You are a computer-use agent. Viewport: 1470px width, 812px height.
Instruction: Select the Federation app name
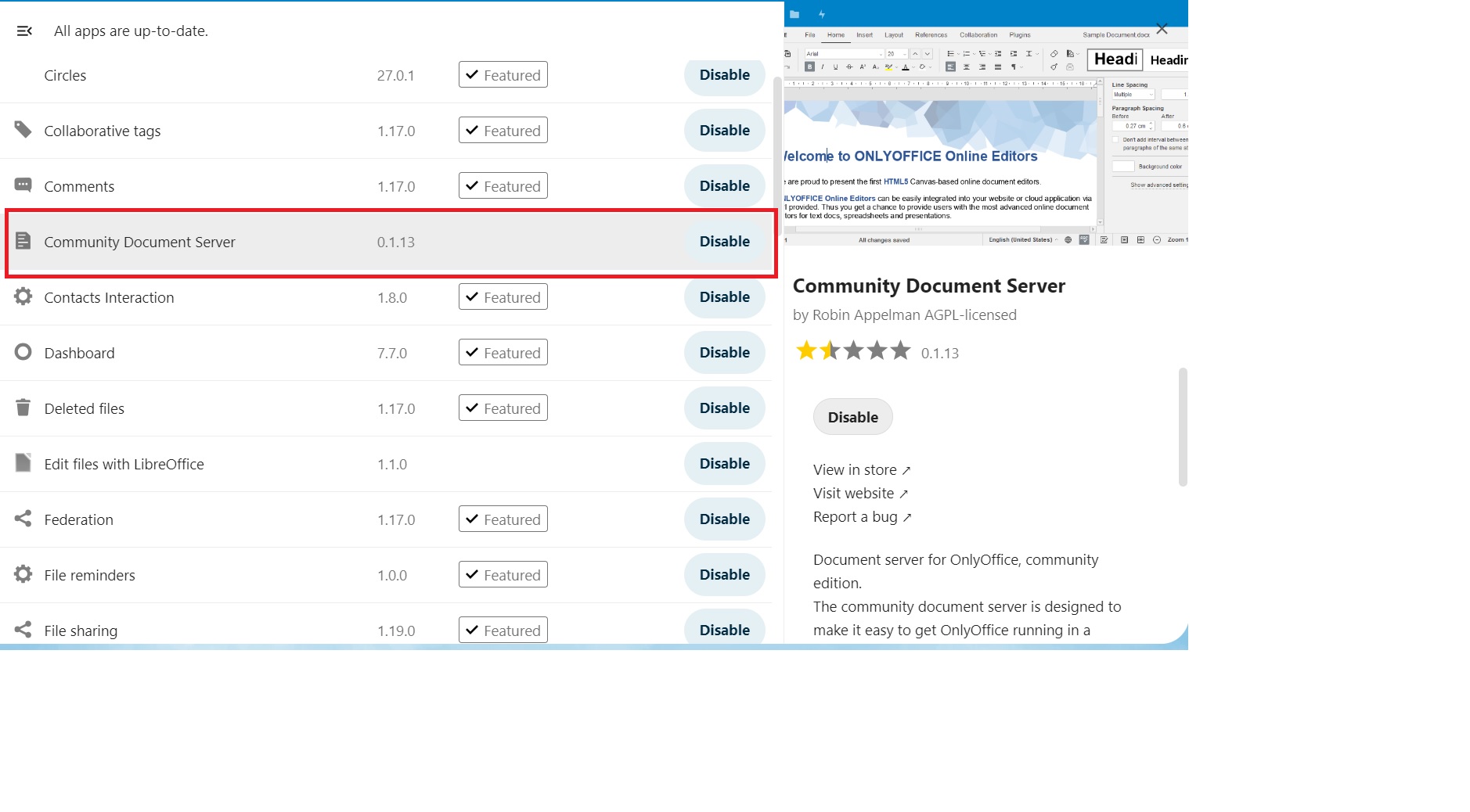tap(78, 520)
